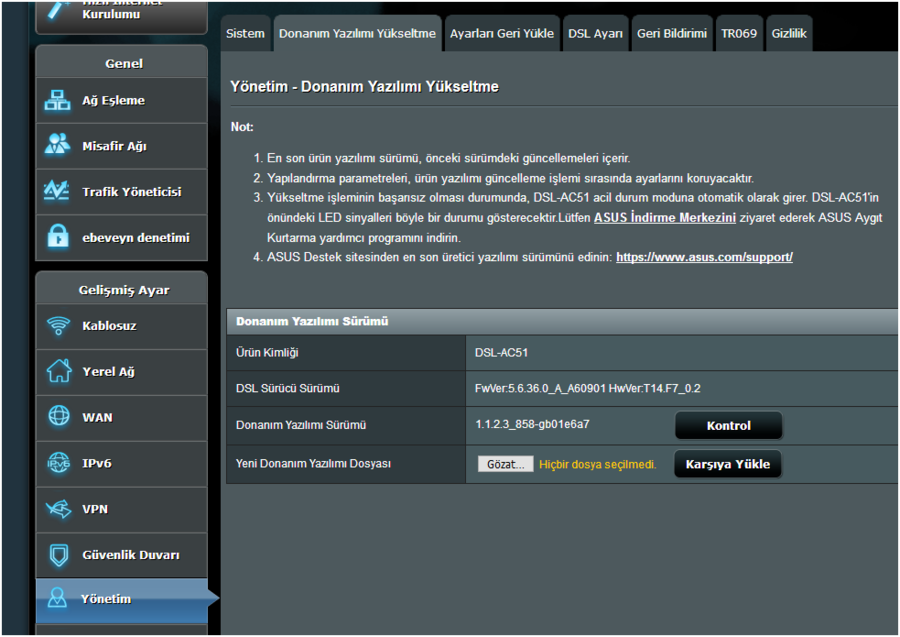The image size is (900, 637).
Task: Click the Genel sidebar section header
Action: [x=123, y=64]
